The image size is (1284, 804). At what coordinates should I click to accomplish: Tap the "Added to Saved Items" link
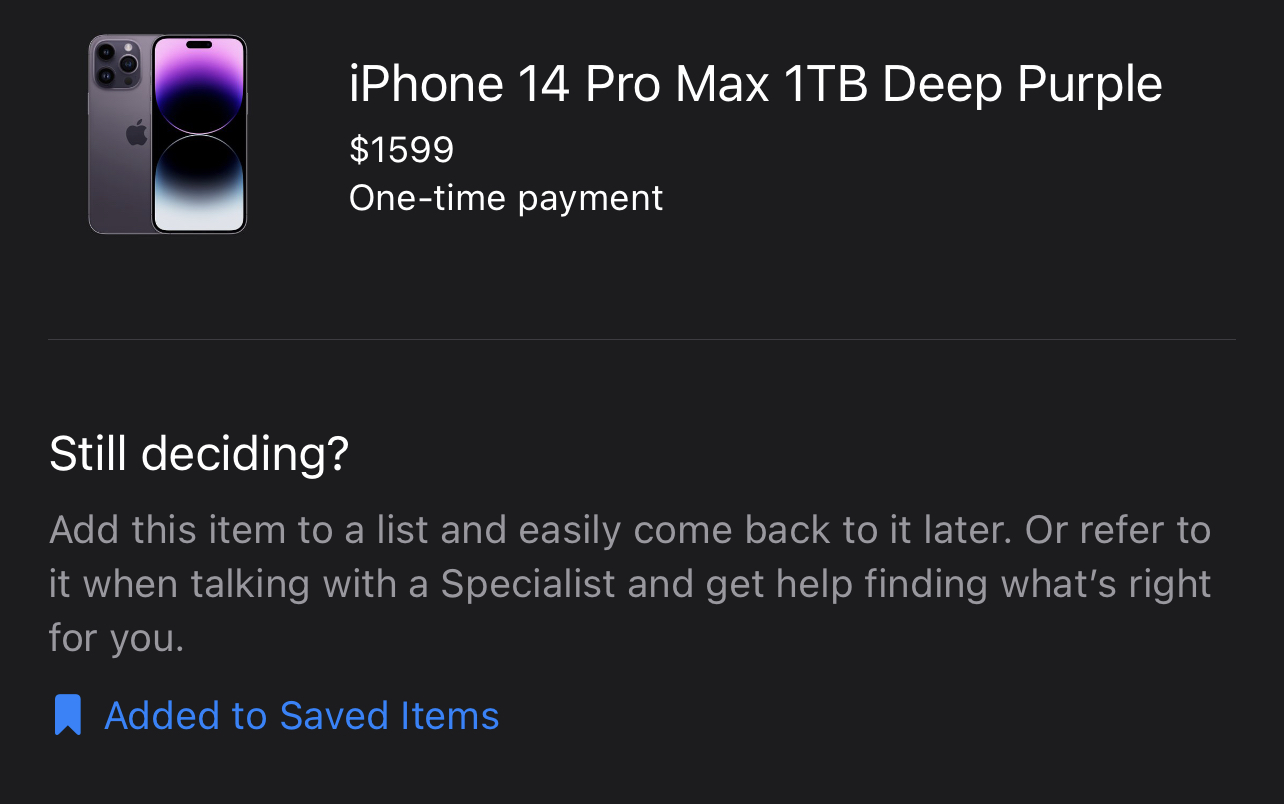pyautogui.click(x=301, y=716)
